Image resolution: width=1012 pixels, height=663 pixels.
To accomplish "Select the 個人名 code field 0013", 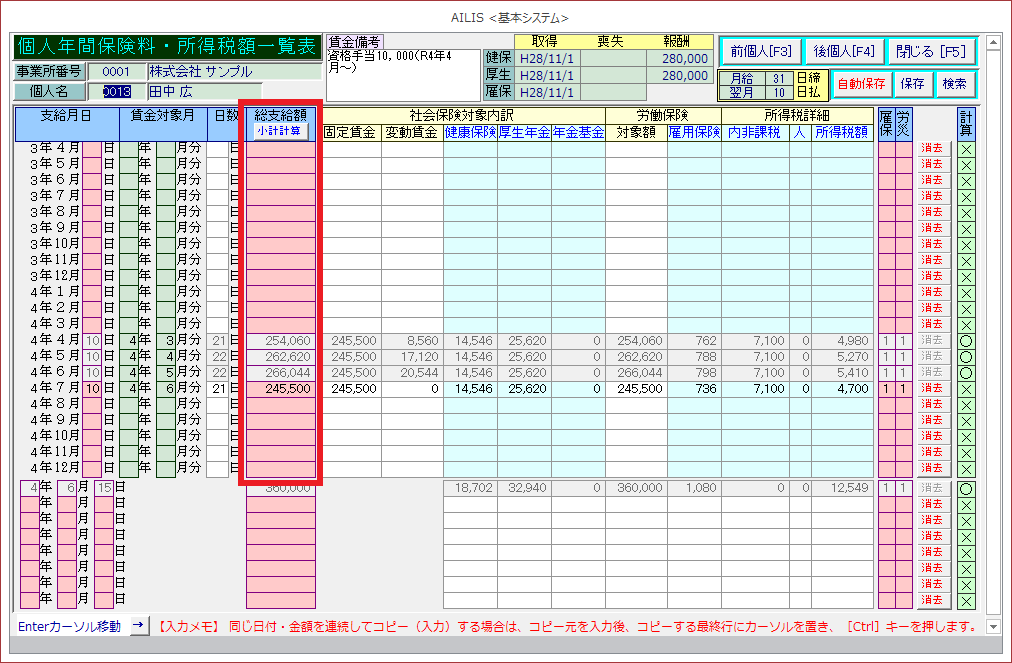I will click(115, 92).
